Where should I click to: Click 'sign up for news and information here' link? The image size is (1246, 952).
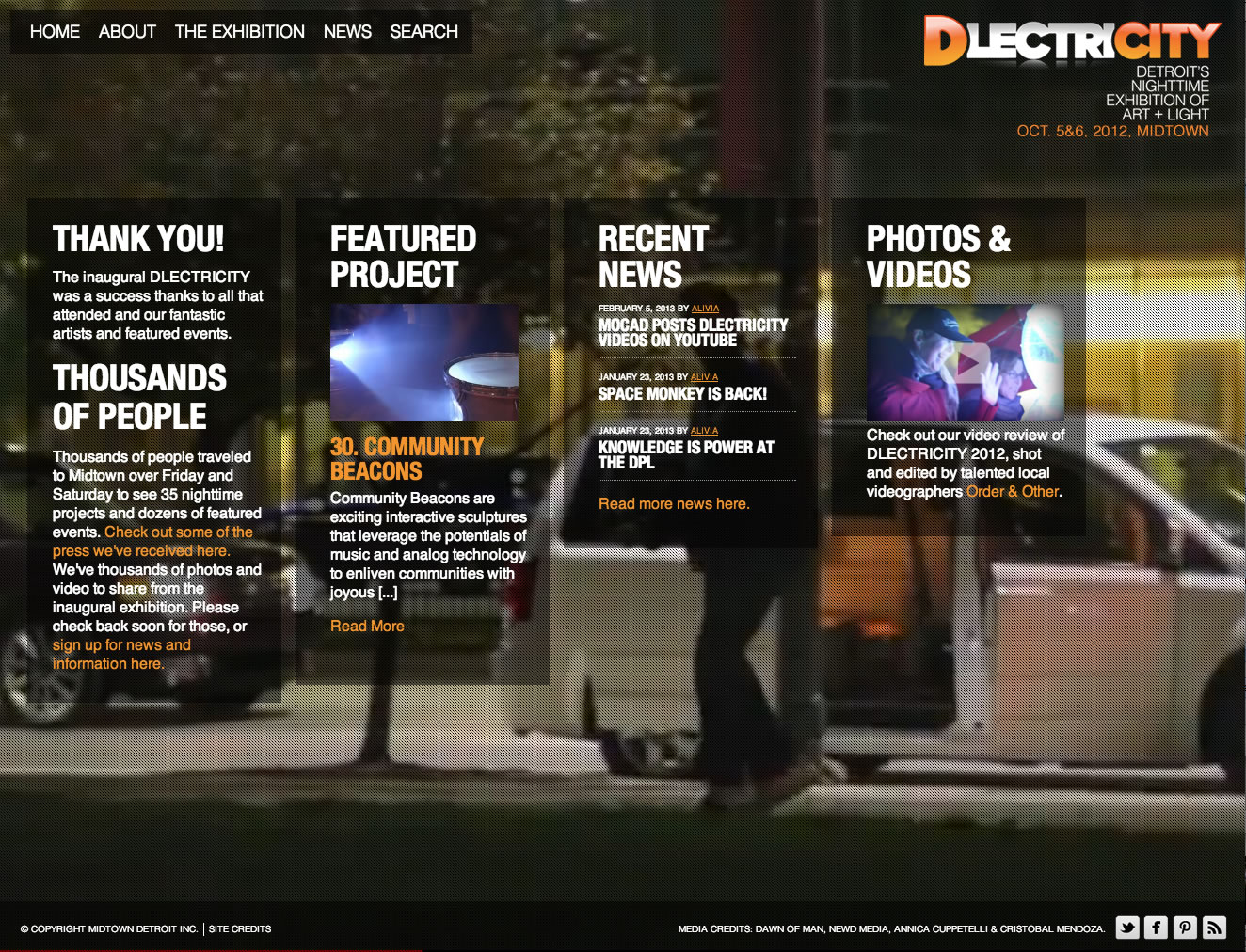point(121,655)
